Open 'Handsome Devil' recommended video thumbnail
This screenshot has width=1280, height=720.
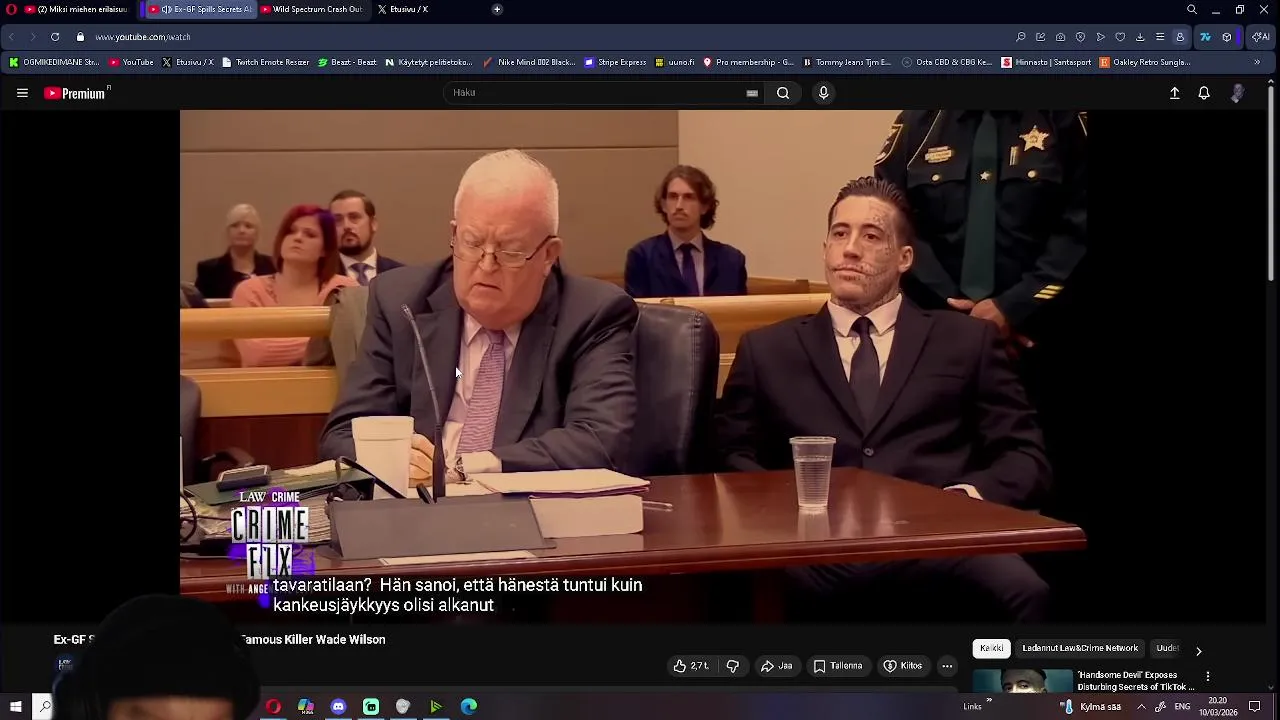(1022, 681)
